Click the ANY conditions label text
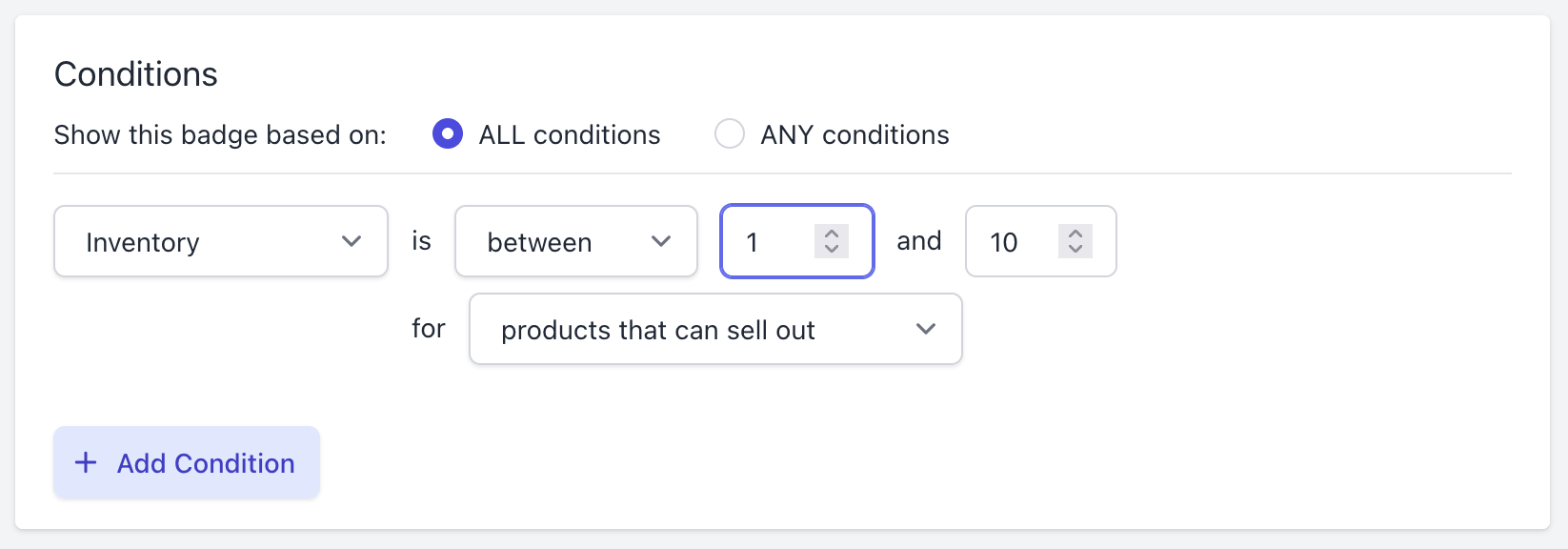The height and width of the screenshot is (549, 1568). tap(854, 135)
